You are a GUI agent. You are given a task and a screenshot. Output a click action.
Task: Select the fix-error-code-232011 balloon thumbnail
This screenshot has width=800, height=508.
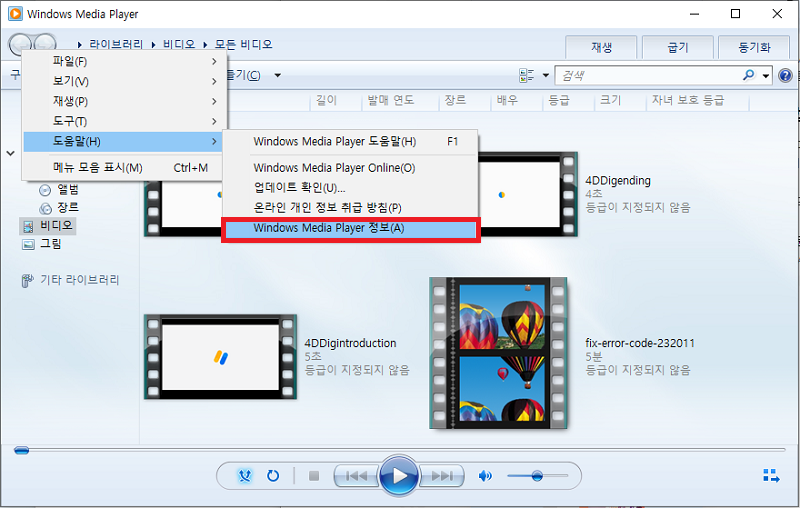pos(498,353)
